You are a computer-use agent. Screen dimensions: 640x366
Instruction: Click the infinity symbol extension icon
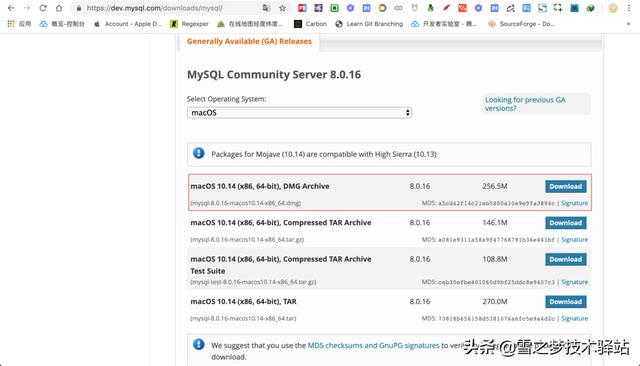[x=398, y=8]
